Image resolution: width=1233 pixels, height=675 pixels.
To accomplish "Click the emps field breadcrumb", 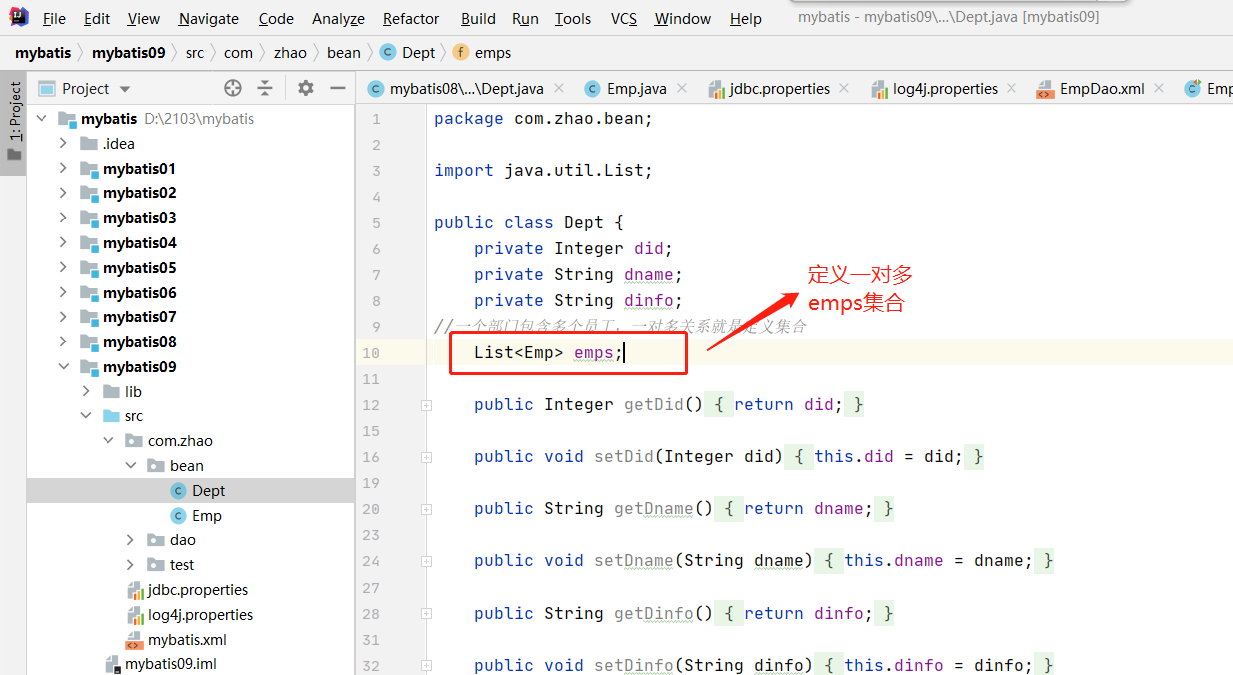I will pyautogui.click(x=482, y=52).
